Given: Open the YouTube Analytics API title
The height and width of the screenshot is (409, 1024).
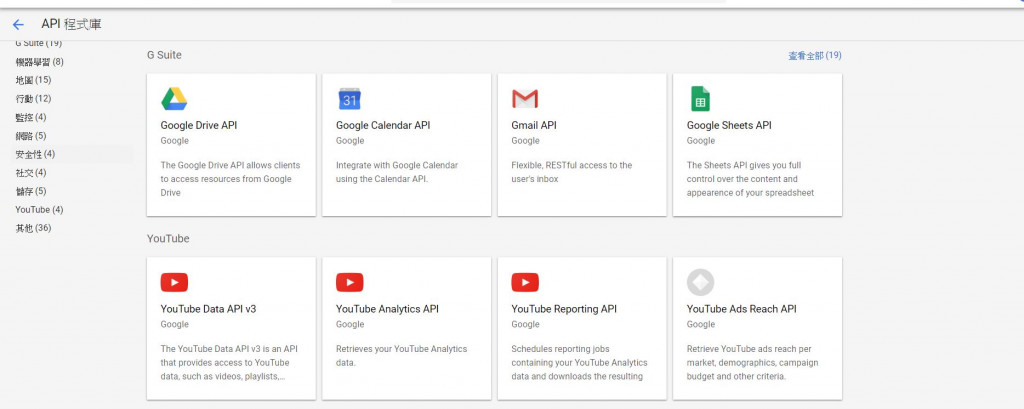Looking at the screenshot, I should [387, 309].
